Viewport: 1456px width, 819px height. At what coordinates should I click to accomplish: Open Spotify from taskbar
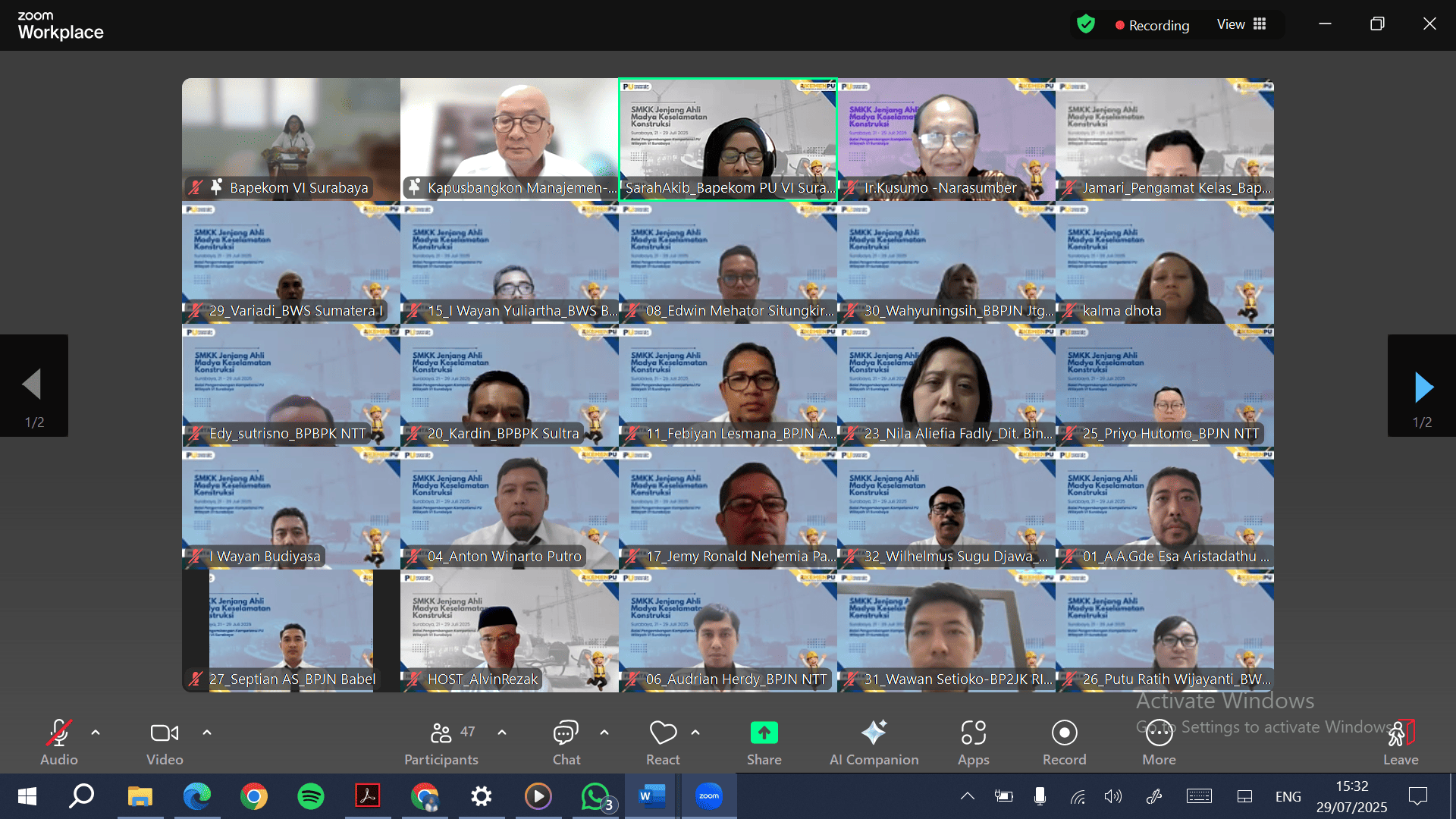point(311,796)
